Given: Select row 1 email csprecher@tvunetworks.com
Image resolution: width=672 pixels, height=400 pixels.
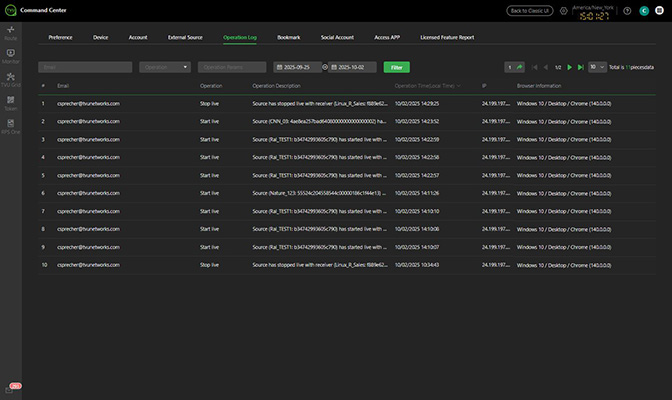Looking at the screenshot, I should pos(88,104).
